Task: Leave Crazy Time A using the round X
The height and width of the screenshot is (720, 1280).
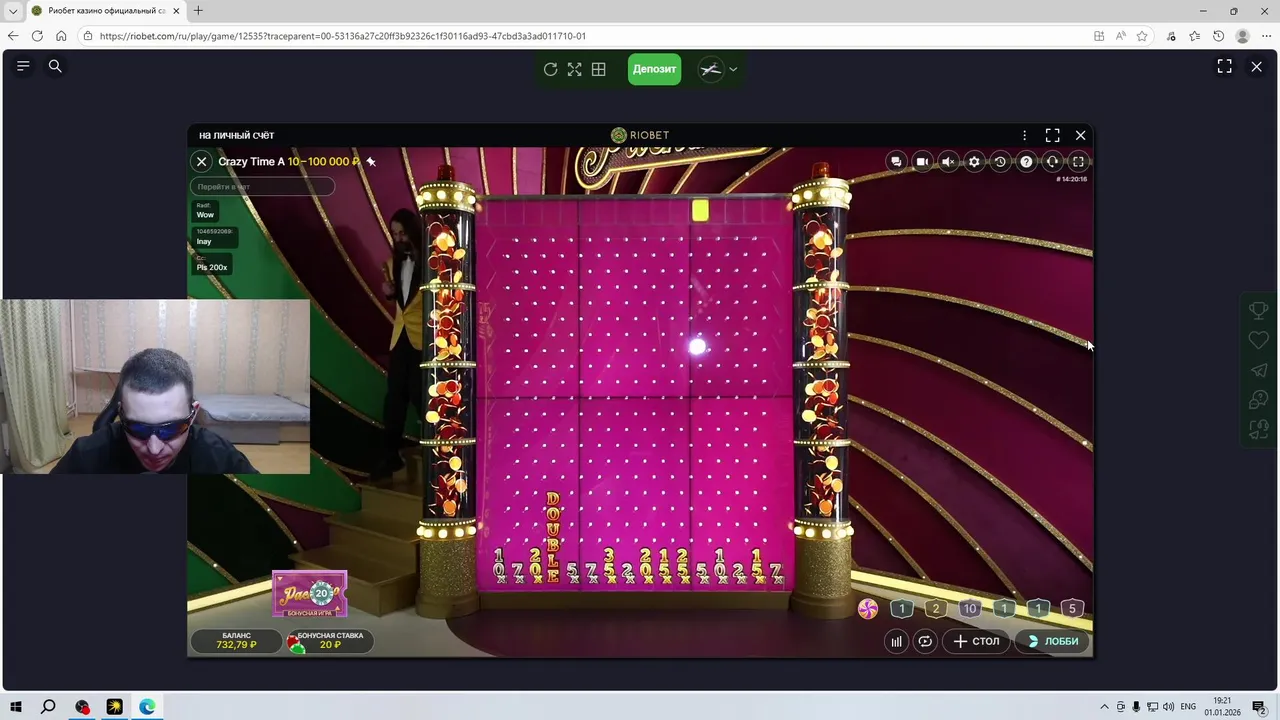Action: pyautogui.click(x=201, y=161)
